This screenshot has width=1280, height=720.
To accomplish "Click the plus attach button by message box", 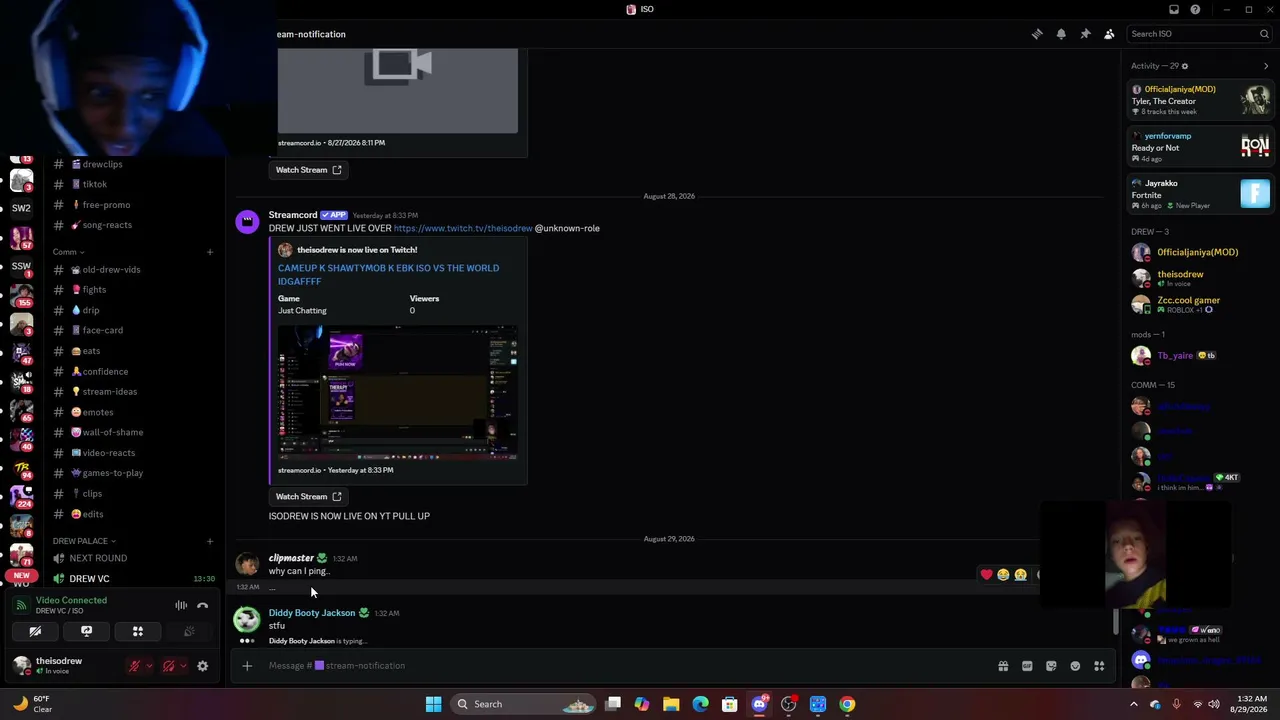I will click(247, 666).
